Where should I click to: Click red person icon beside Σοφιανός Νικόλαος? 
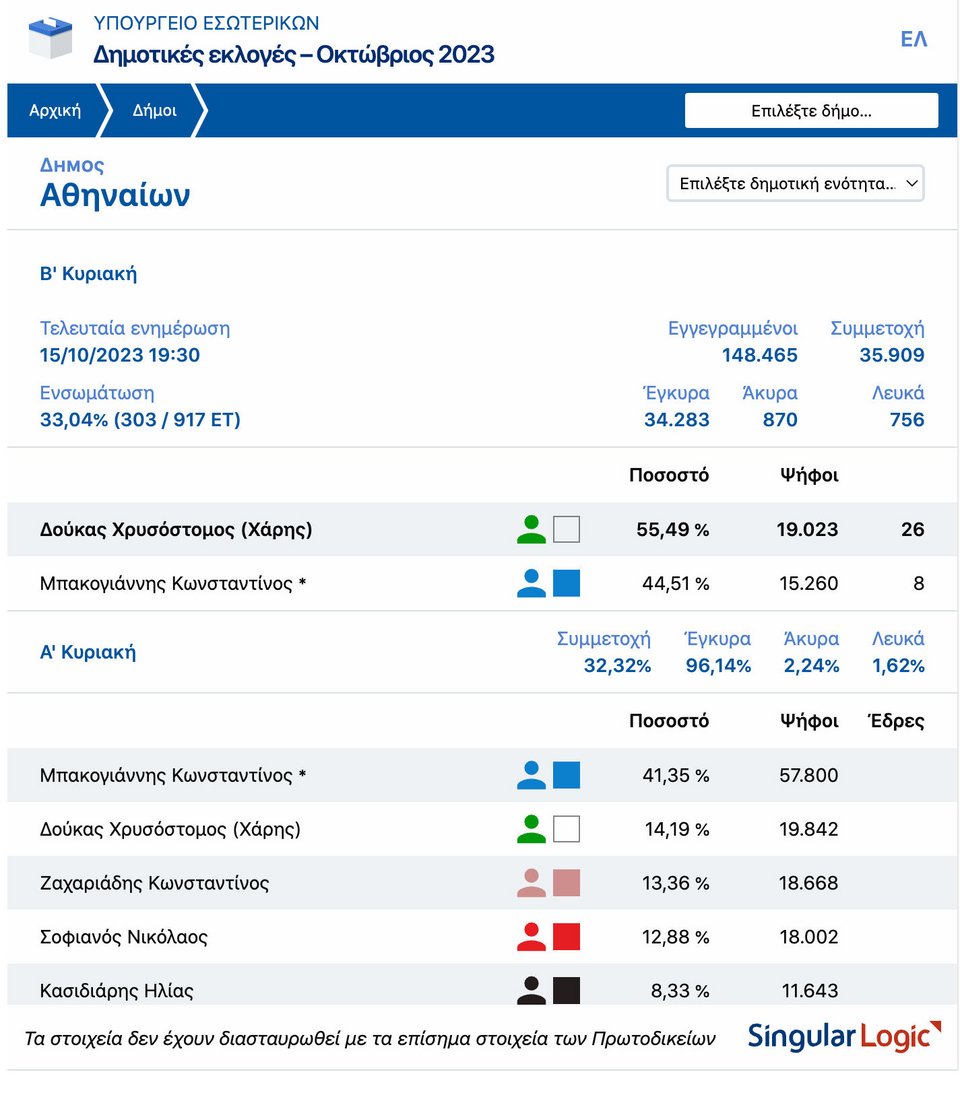point(531,937)
